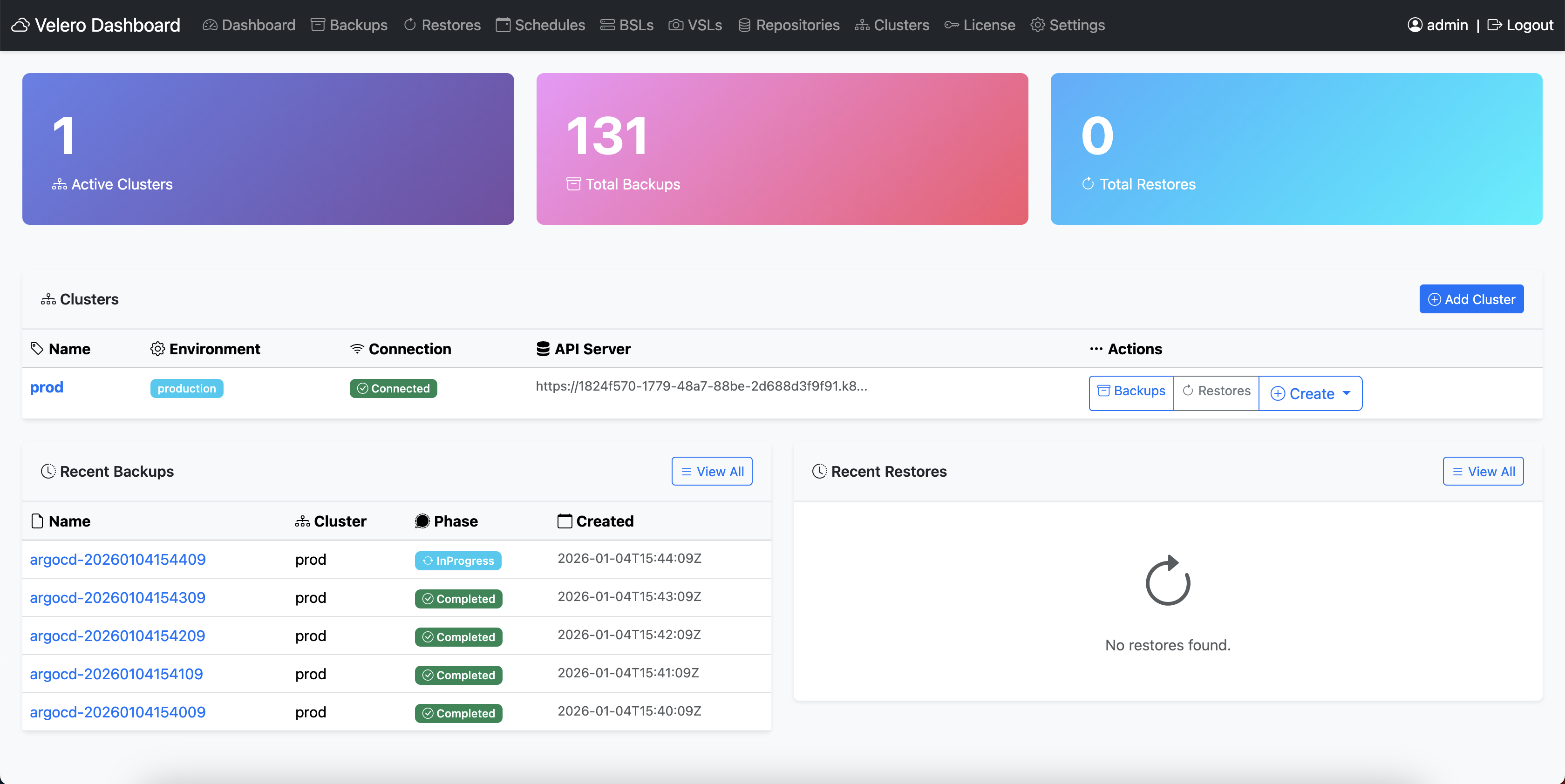Click the Connected status badge
Image resolution: width=1565 pixels, height=784 pixels.
point(393,388)
